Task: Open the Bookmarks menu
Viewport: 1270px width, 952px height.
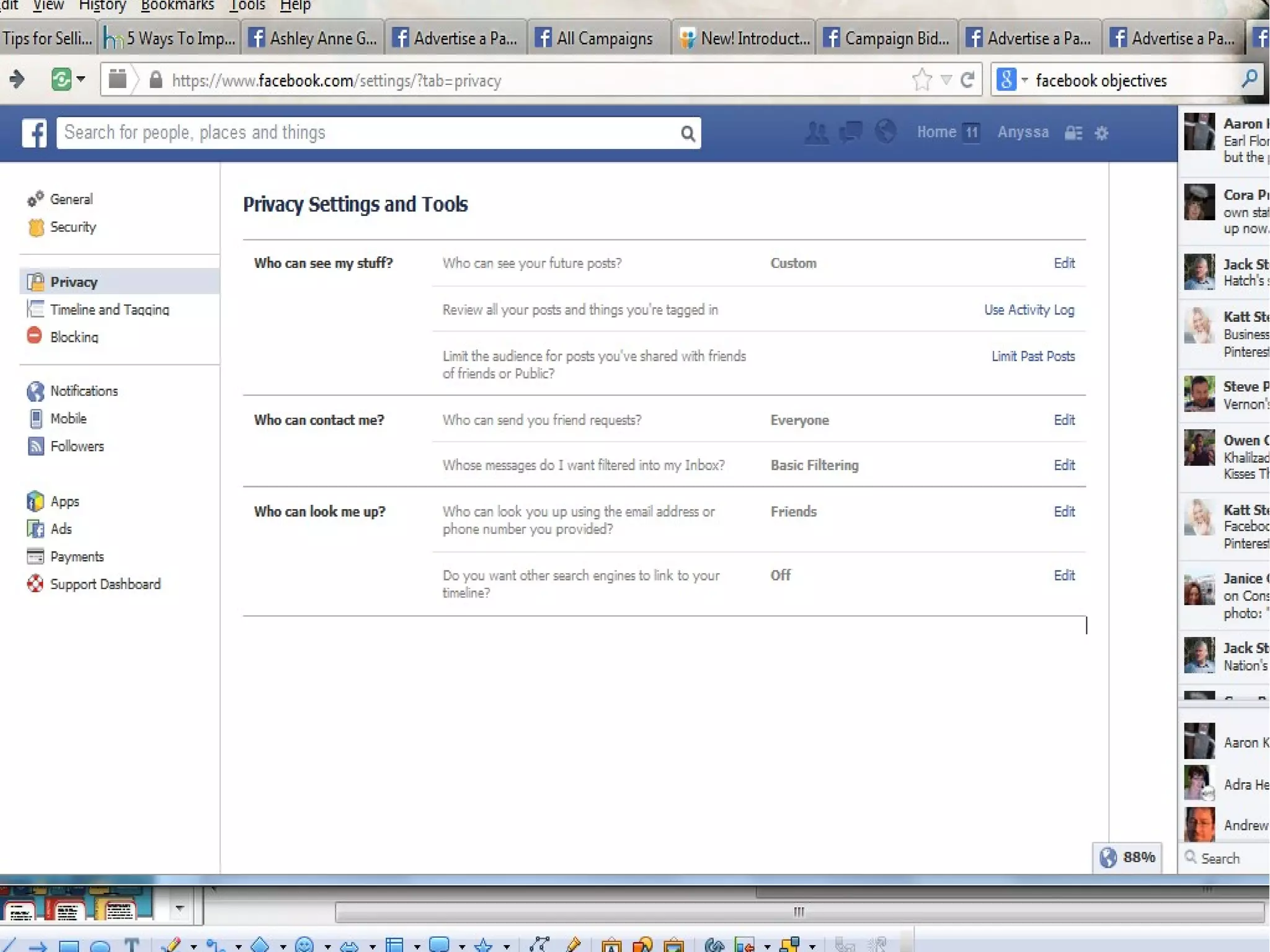Action: coord(177,6)
